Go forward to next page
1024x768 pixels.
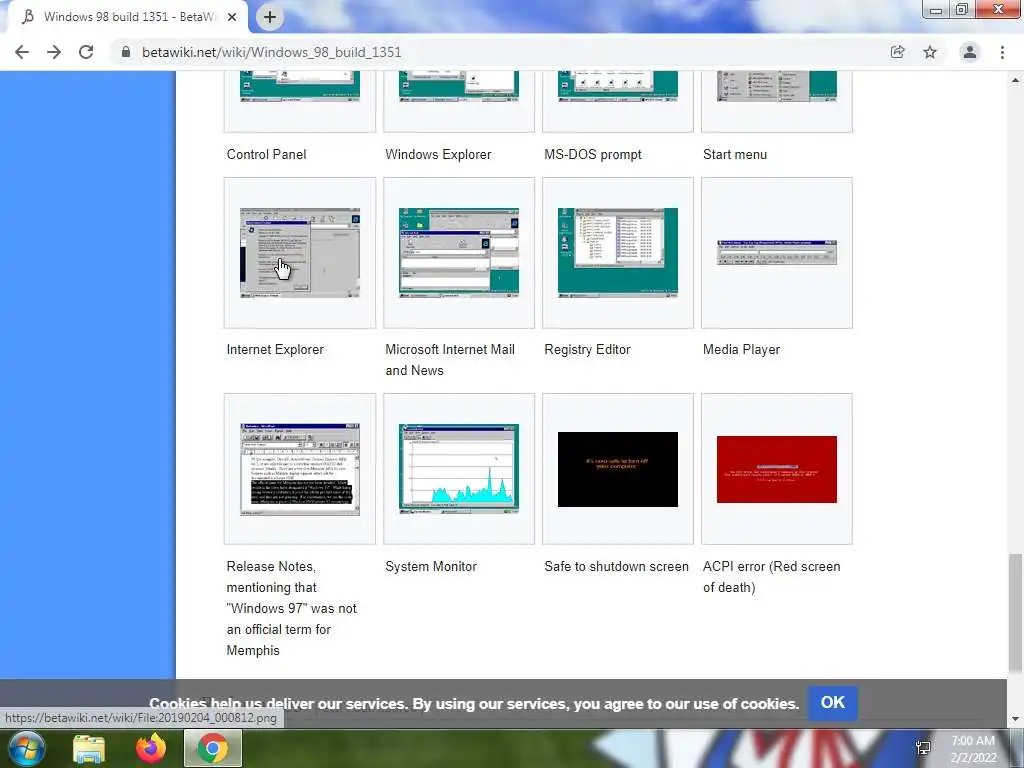coord(54,52)
